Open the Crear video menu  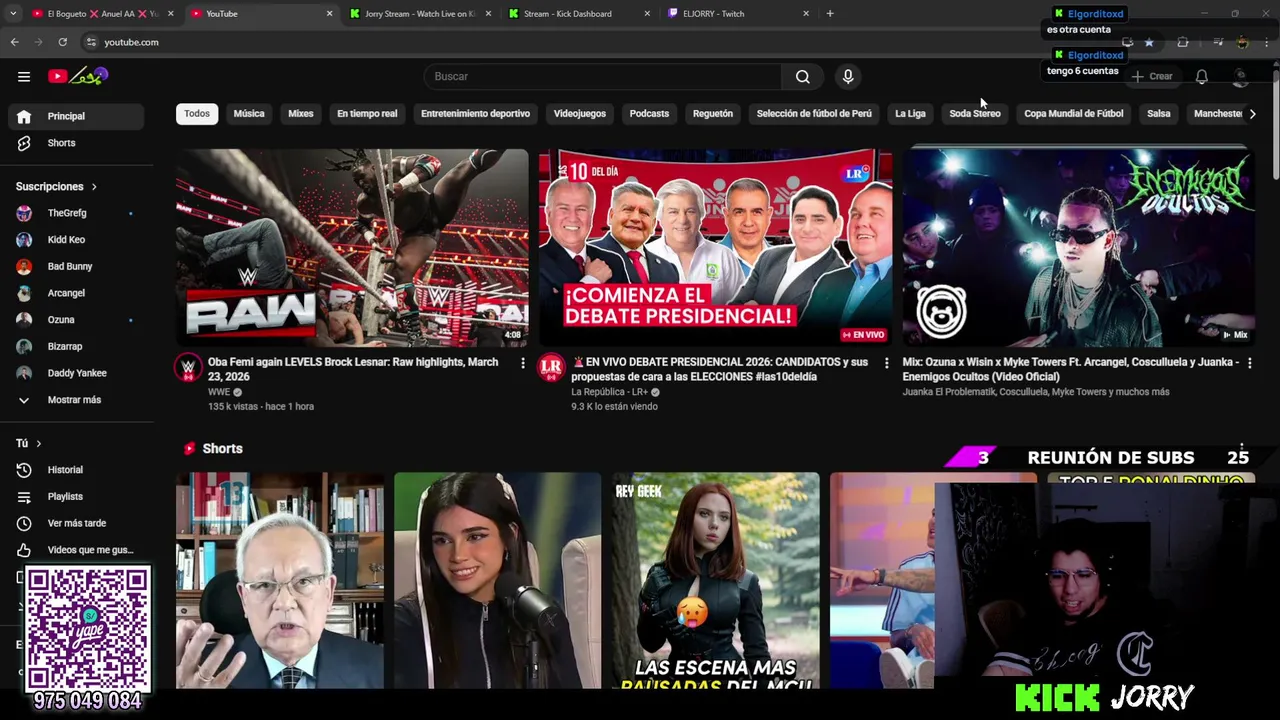[1152, 76]
